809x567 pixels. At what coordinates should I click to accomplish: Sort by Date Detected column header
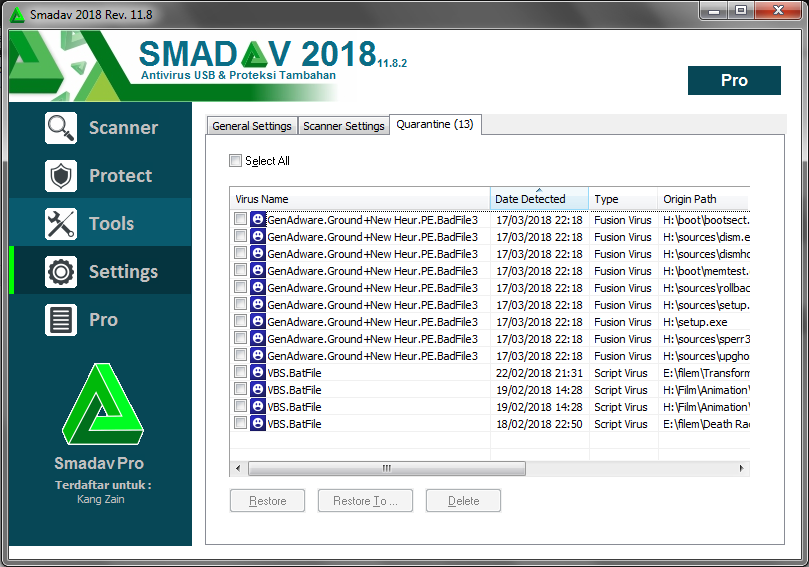coord(539,199)
